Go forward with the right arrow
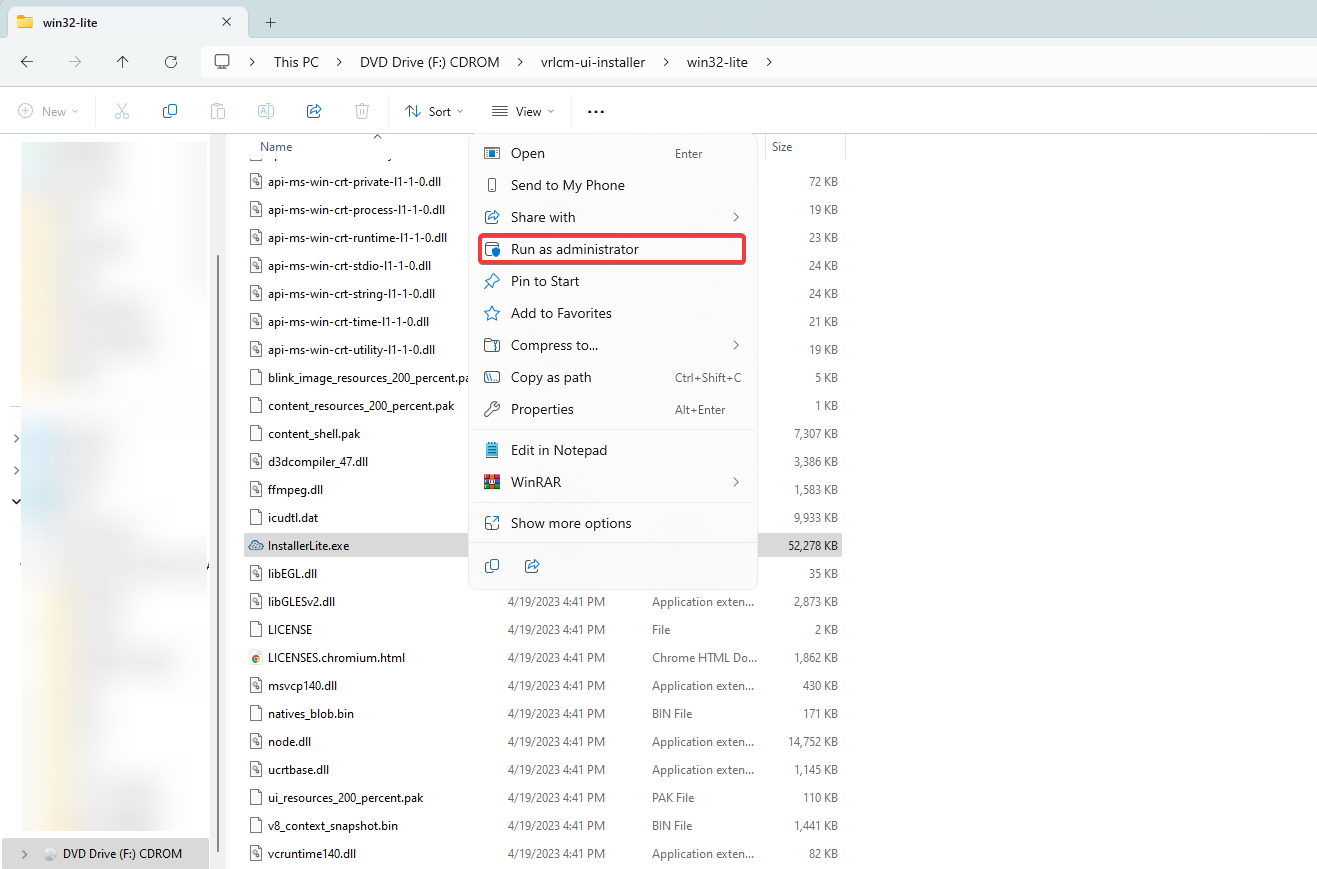The height and width of the screenshot is (869, 1317). tap(75, 62)
